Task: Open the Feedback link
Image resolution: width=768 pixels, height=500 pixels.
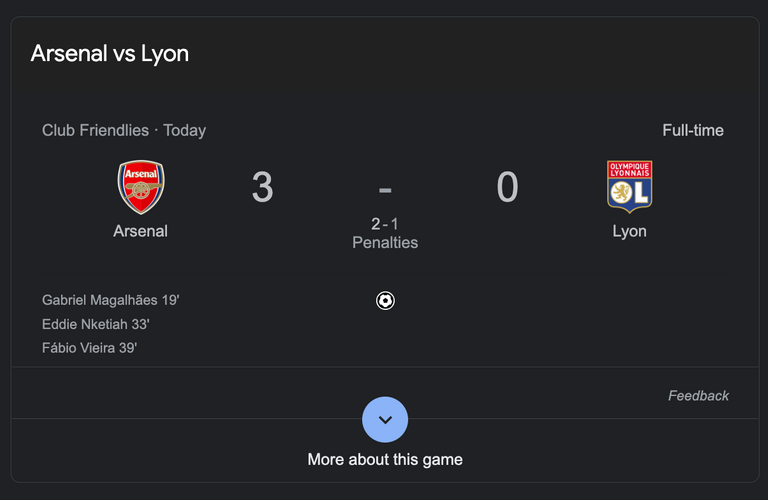Action: click(x=698, y=396)
